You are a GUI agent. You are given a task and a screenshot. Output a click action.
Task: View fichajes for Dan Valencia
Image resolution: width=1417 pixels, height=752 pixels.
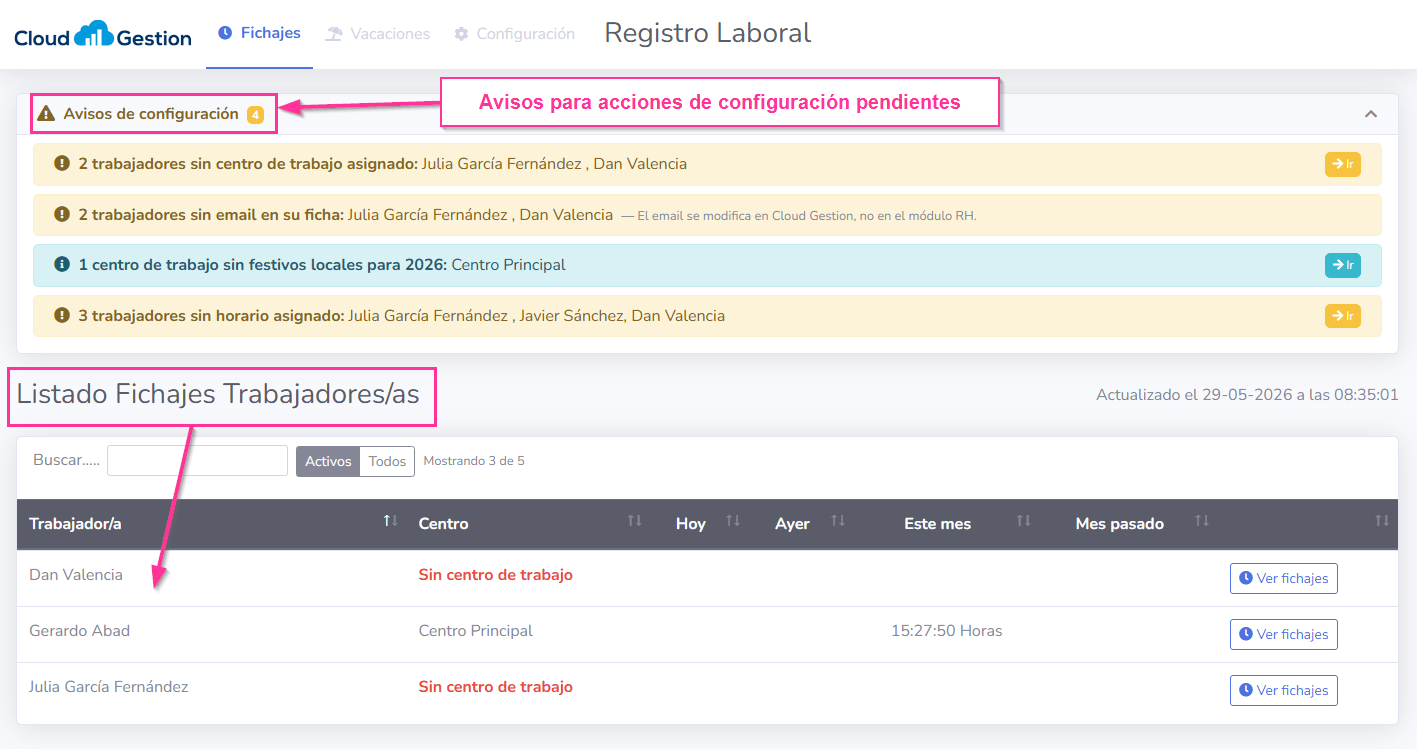1283,578
